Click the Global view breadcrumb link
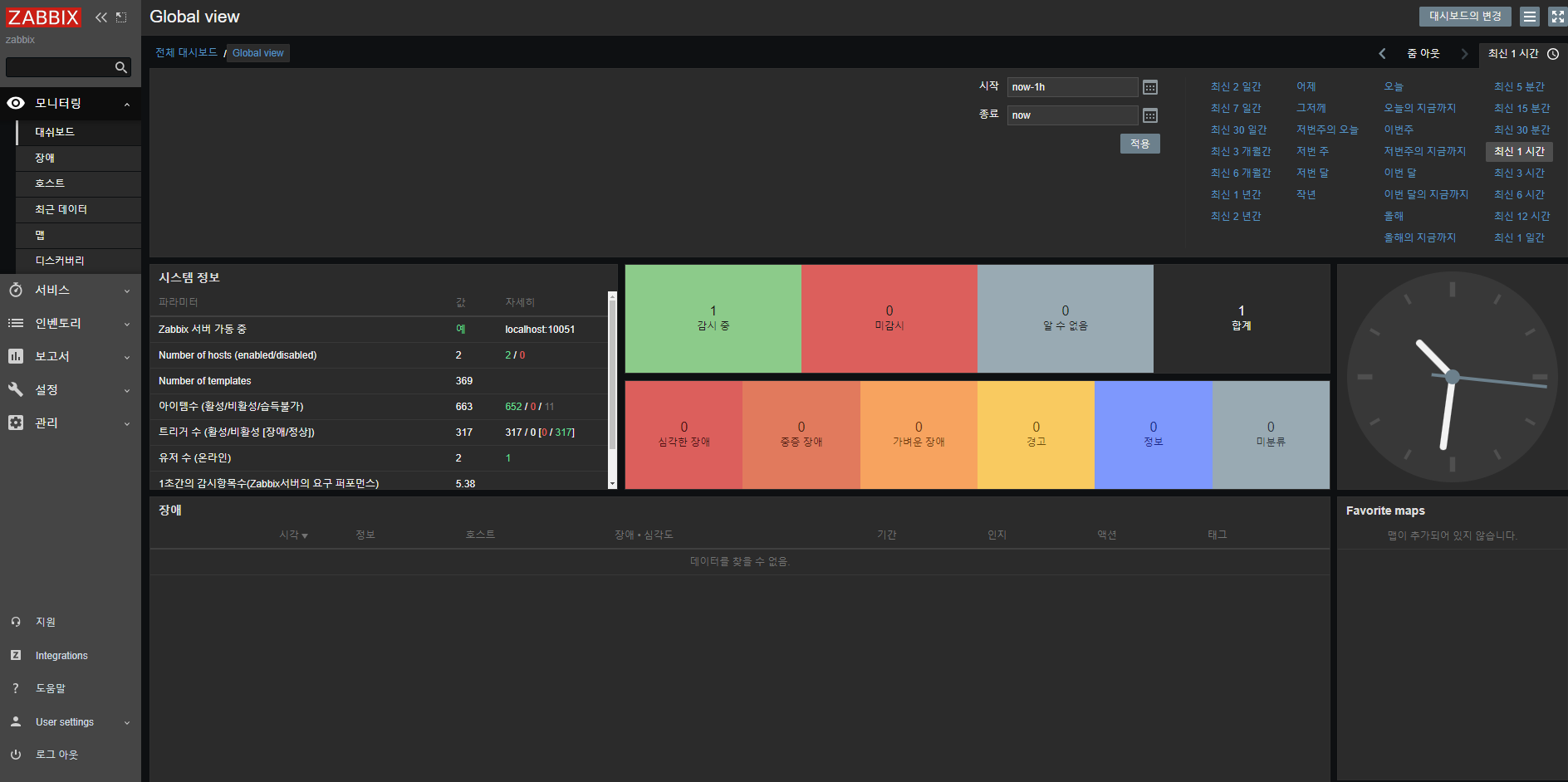 257,53
